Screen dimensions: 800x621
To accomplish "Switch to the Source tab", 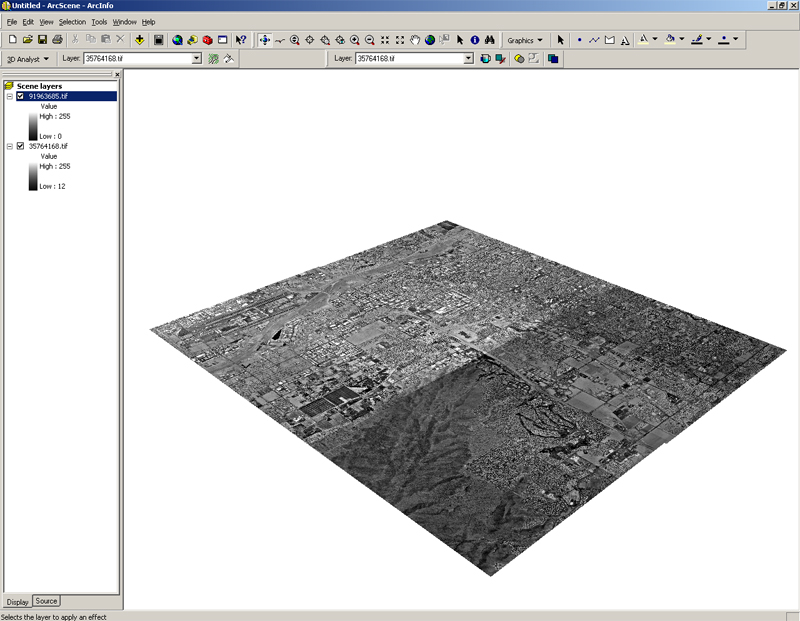I will [46, 601].
